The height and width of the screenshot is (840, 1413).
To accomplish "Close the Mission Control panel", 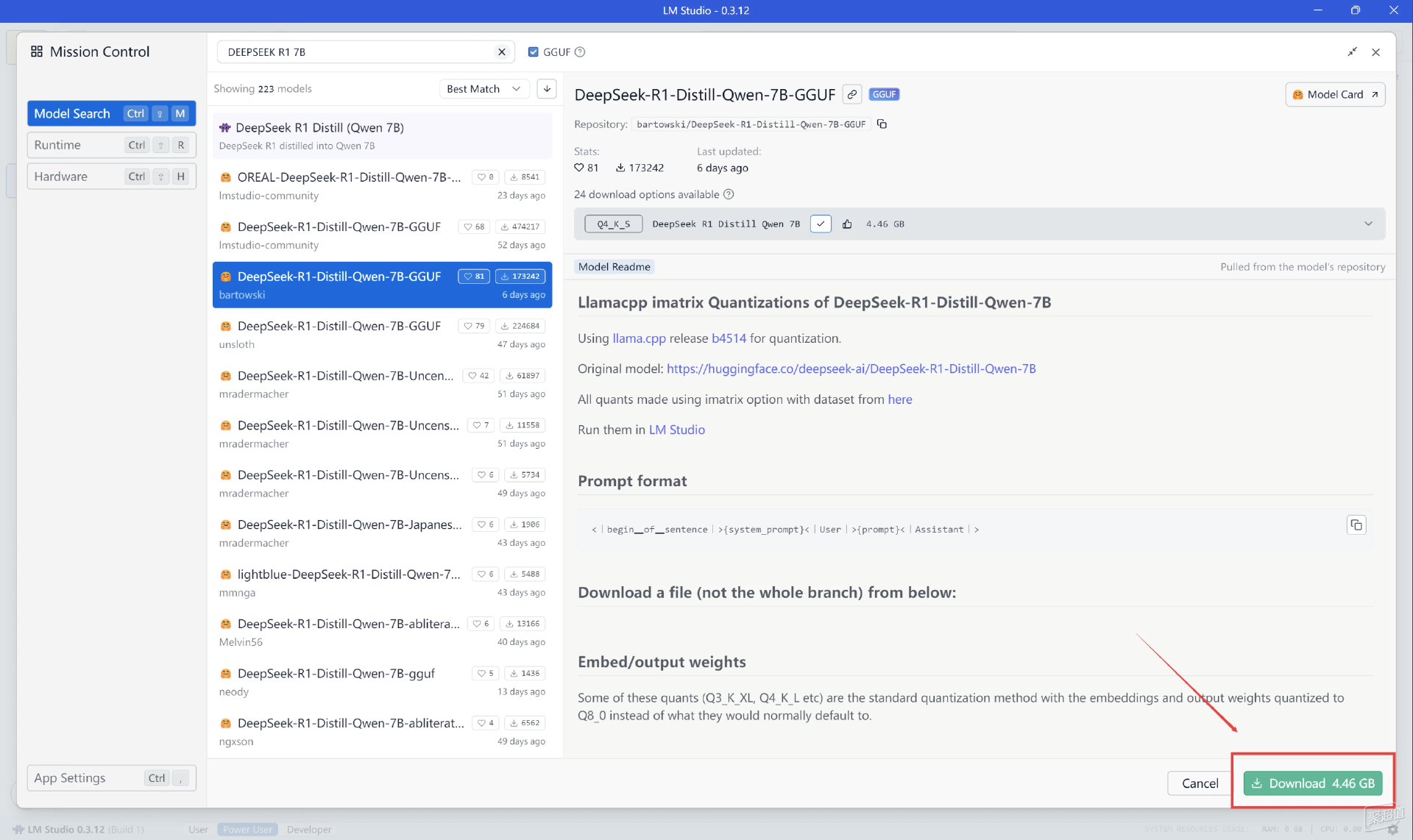I will click(x=1376, y=52).
